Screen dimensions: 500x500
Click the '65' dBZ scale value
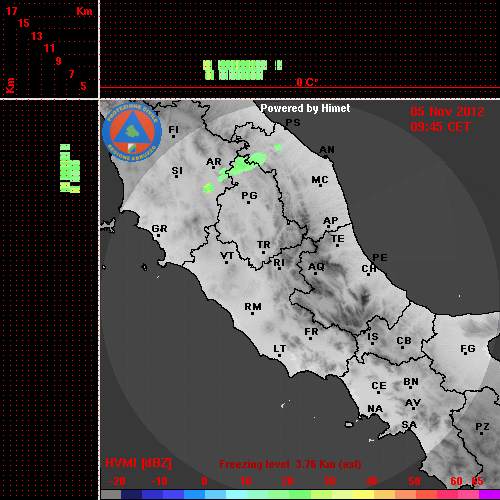click(477, 481)
